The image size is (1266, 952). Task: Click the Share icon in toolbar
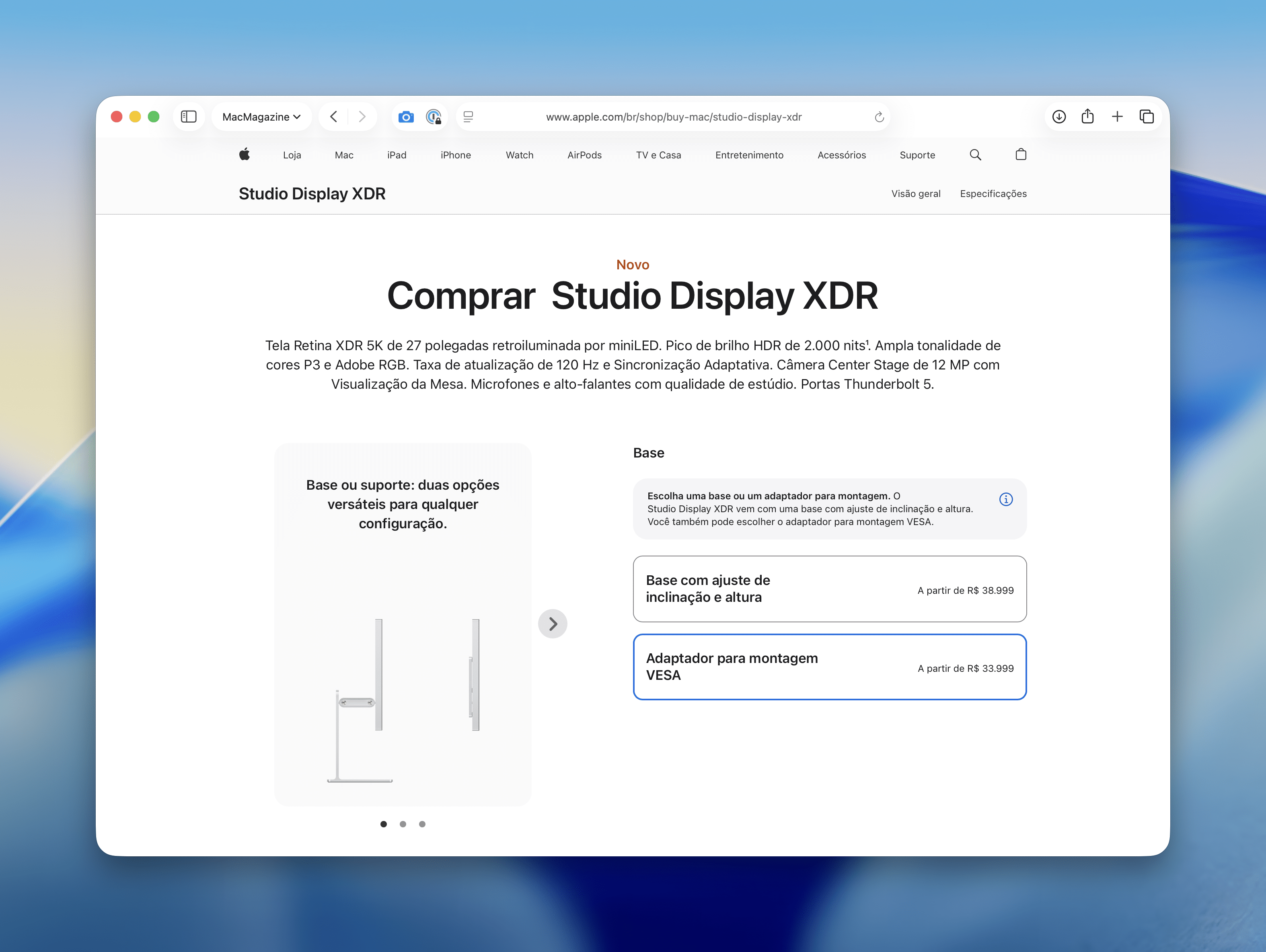(1087, 117)
